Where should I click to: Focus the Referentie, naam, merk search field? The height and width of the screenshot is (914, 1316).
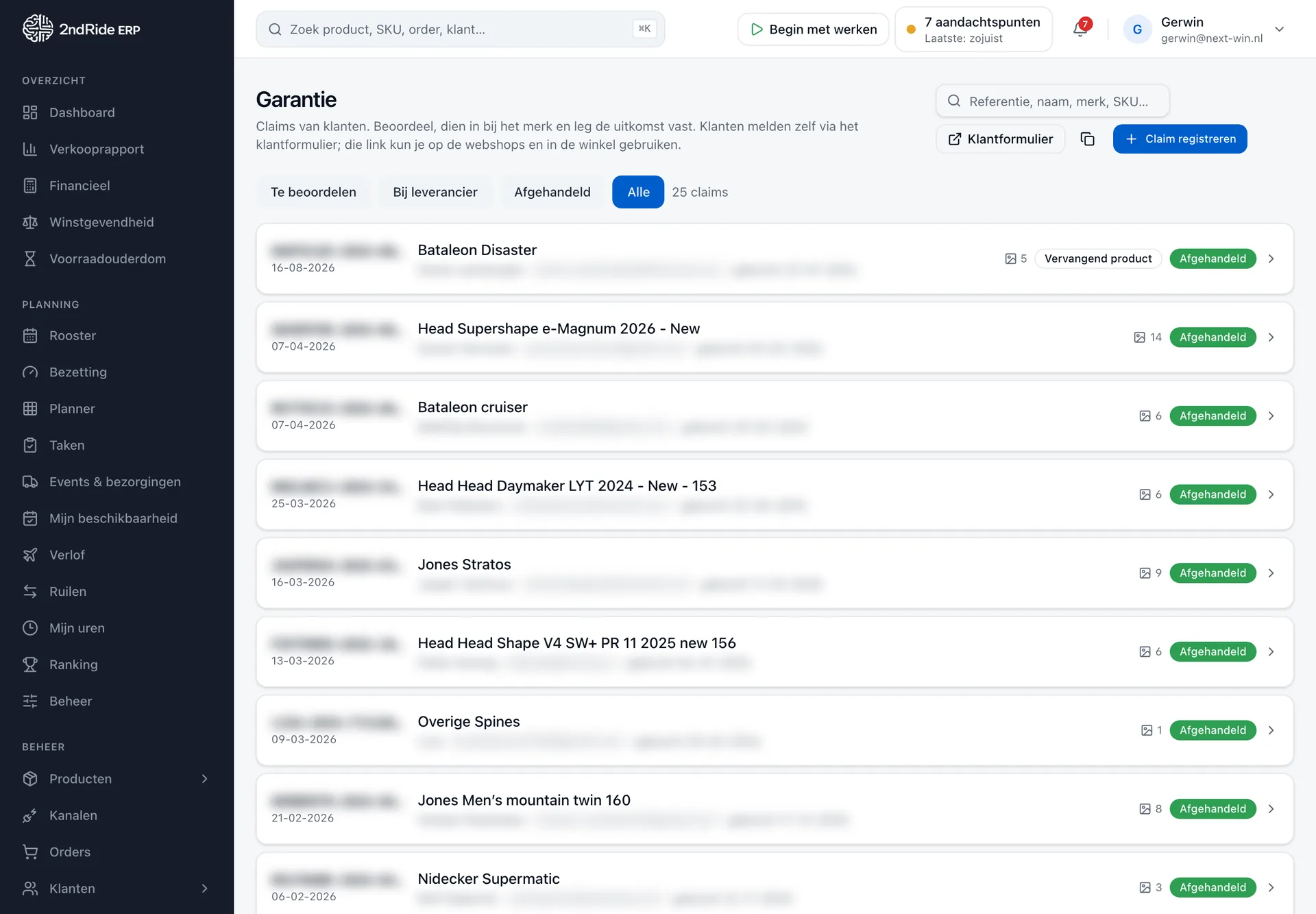point(1052,101)
